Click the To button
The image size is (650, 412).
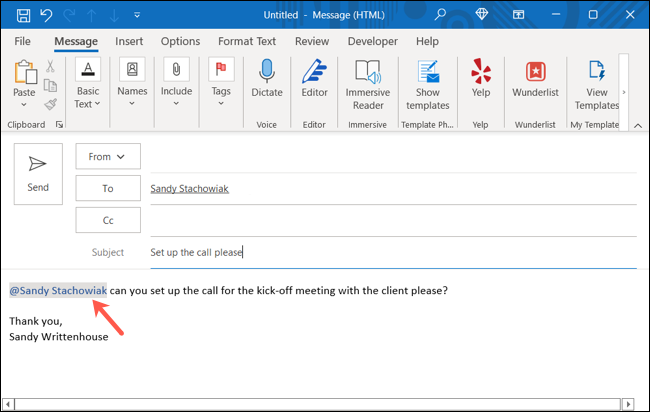click(x=108, y=188)
